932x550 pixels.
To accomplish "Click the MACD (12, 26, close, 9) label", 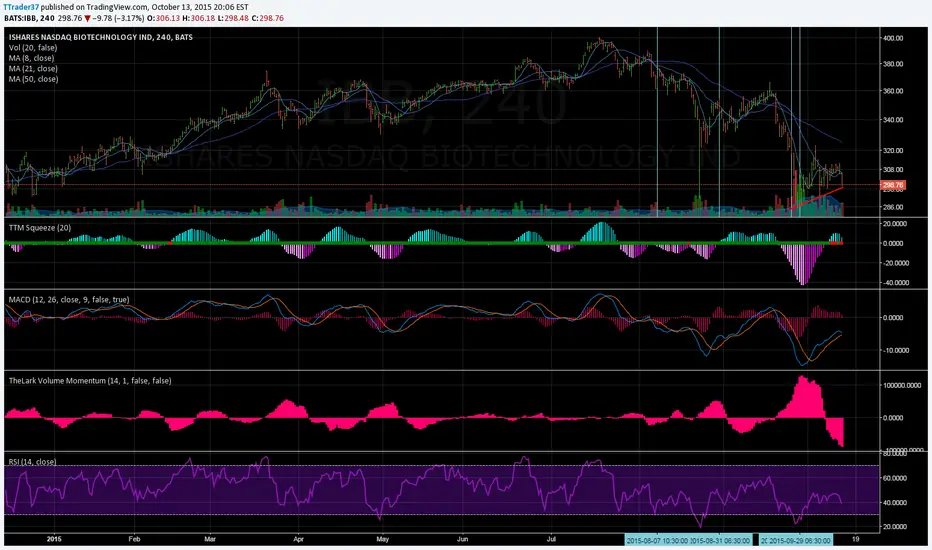I will [69, 300].
